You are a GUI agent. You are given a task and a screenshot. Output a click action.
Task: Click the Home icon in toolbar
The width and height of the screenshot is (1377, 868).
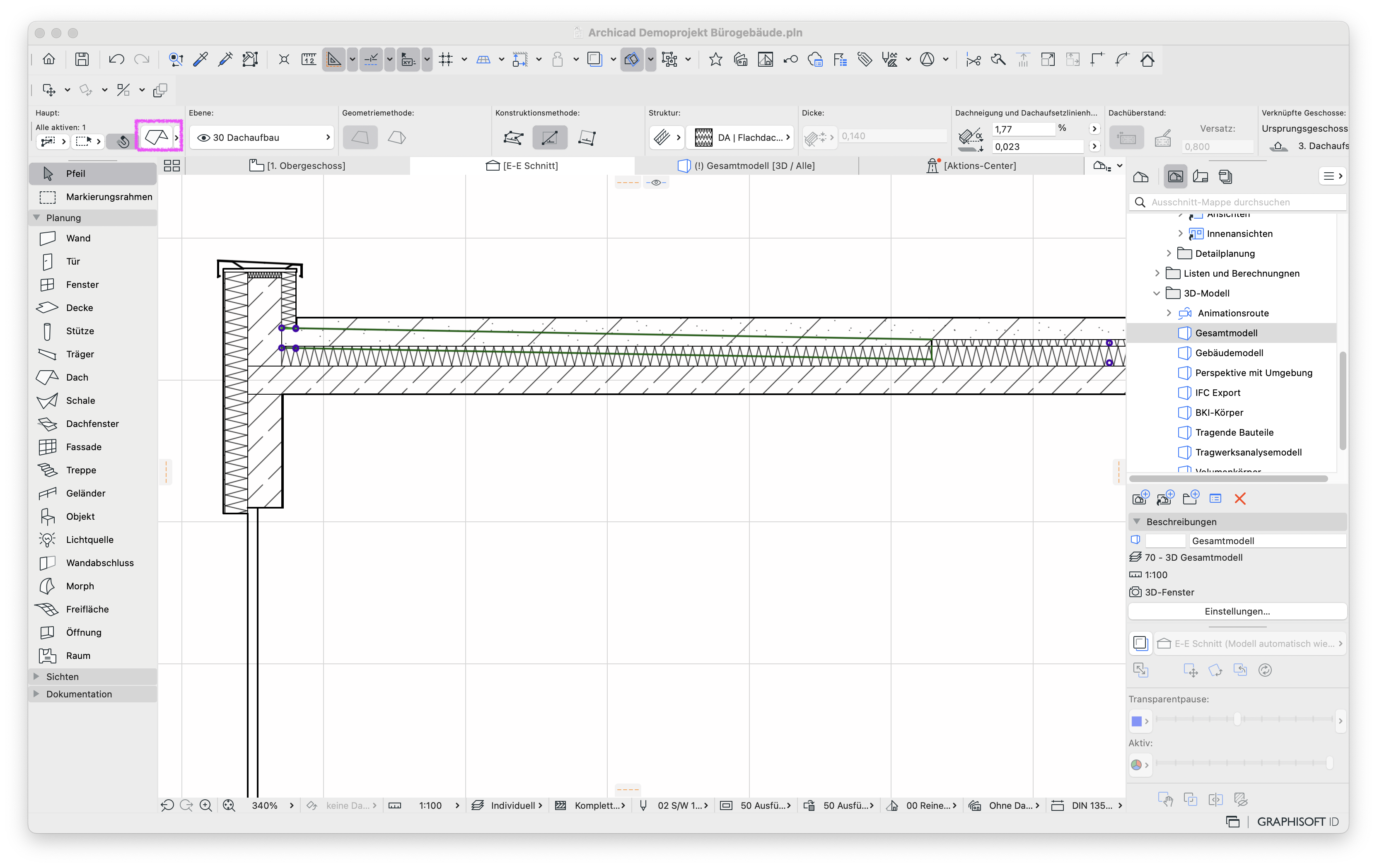click(48, 59)
